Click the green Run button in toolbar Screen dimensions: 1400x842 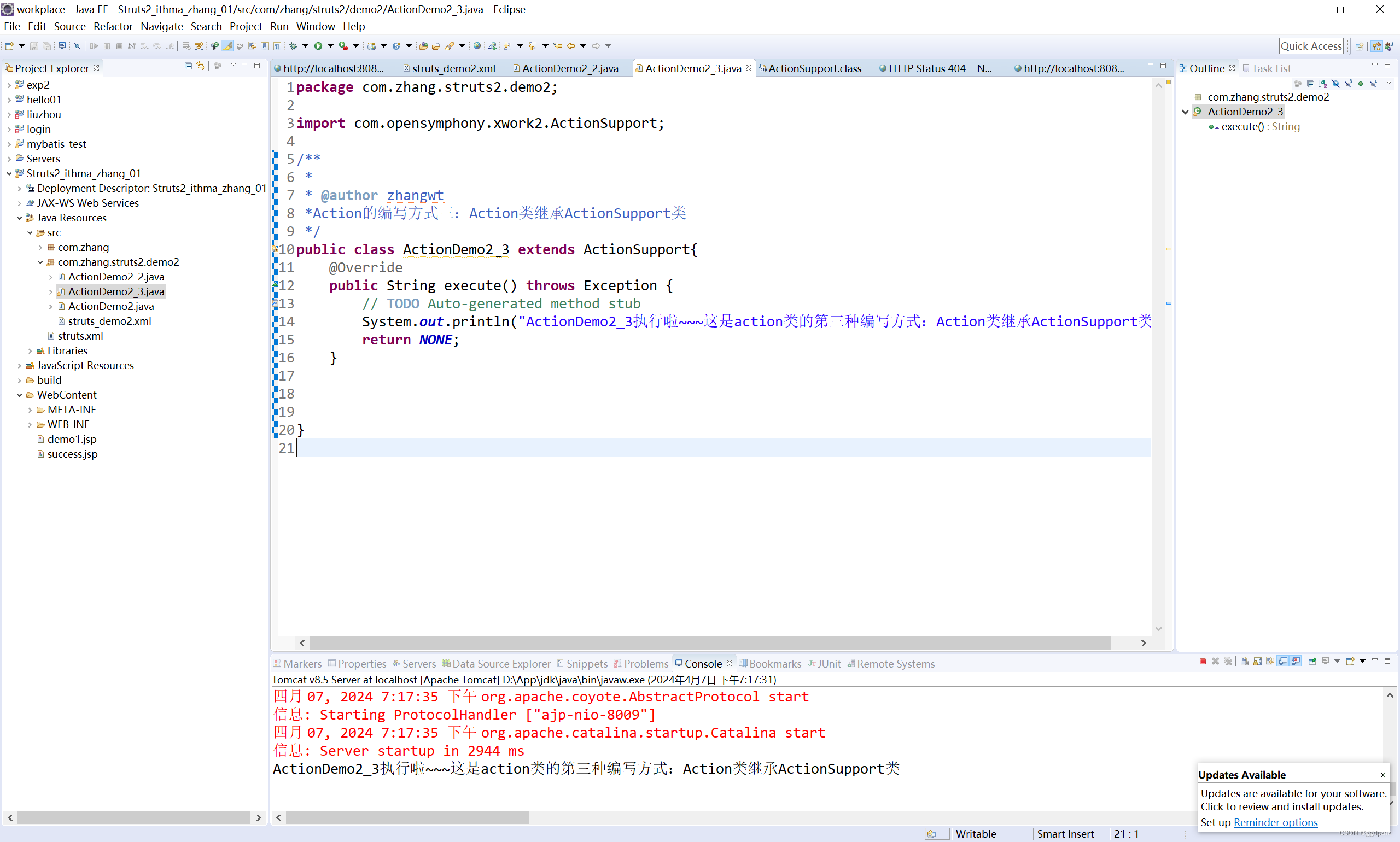(x=318, y=46)
